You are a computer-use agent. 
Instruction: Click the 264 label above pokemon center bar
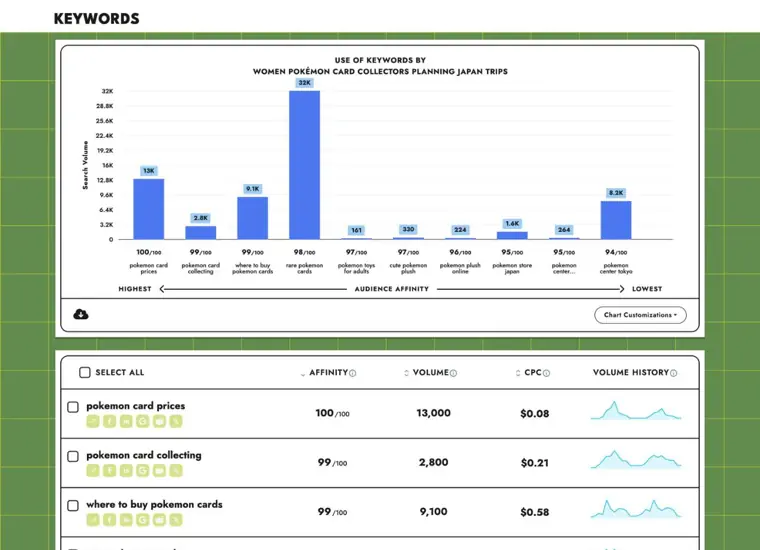(564, 230)
